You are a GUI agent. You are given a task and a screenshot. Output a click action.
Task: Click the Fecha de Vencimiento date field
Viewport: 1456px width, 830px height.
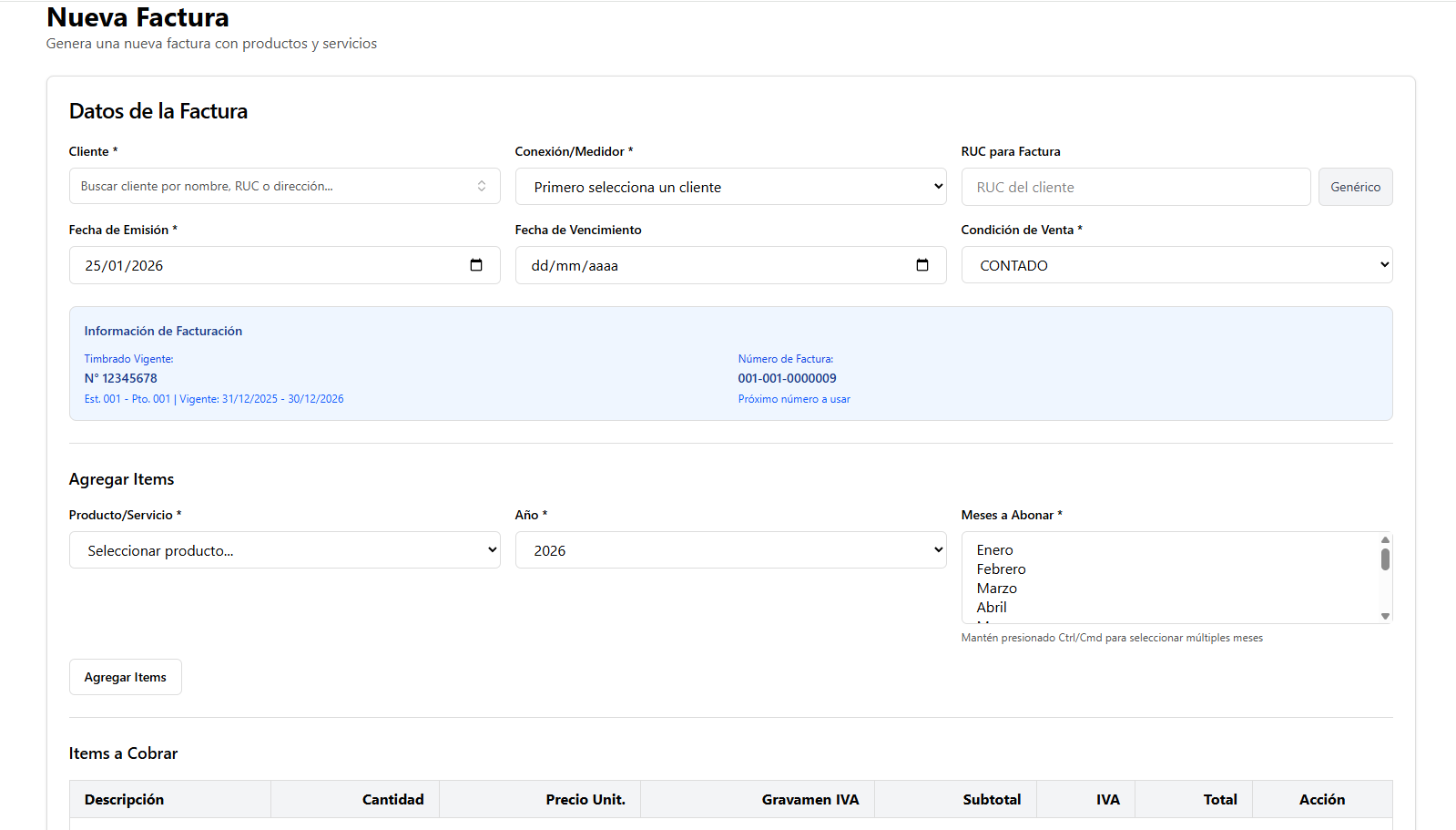710,265
